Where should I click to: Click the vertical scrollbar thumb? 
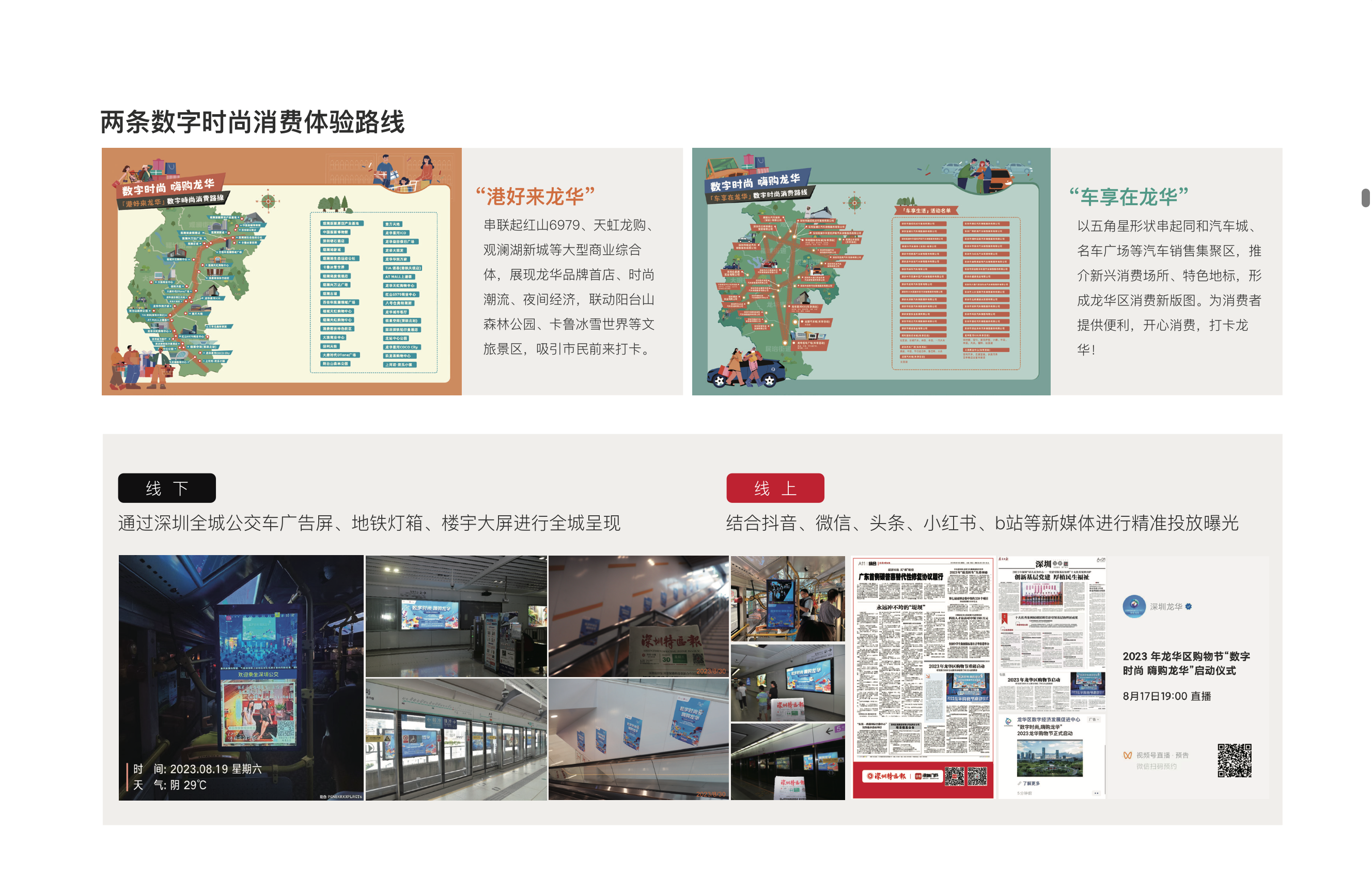1365,197
